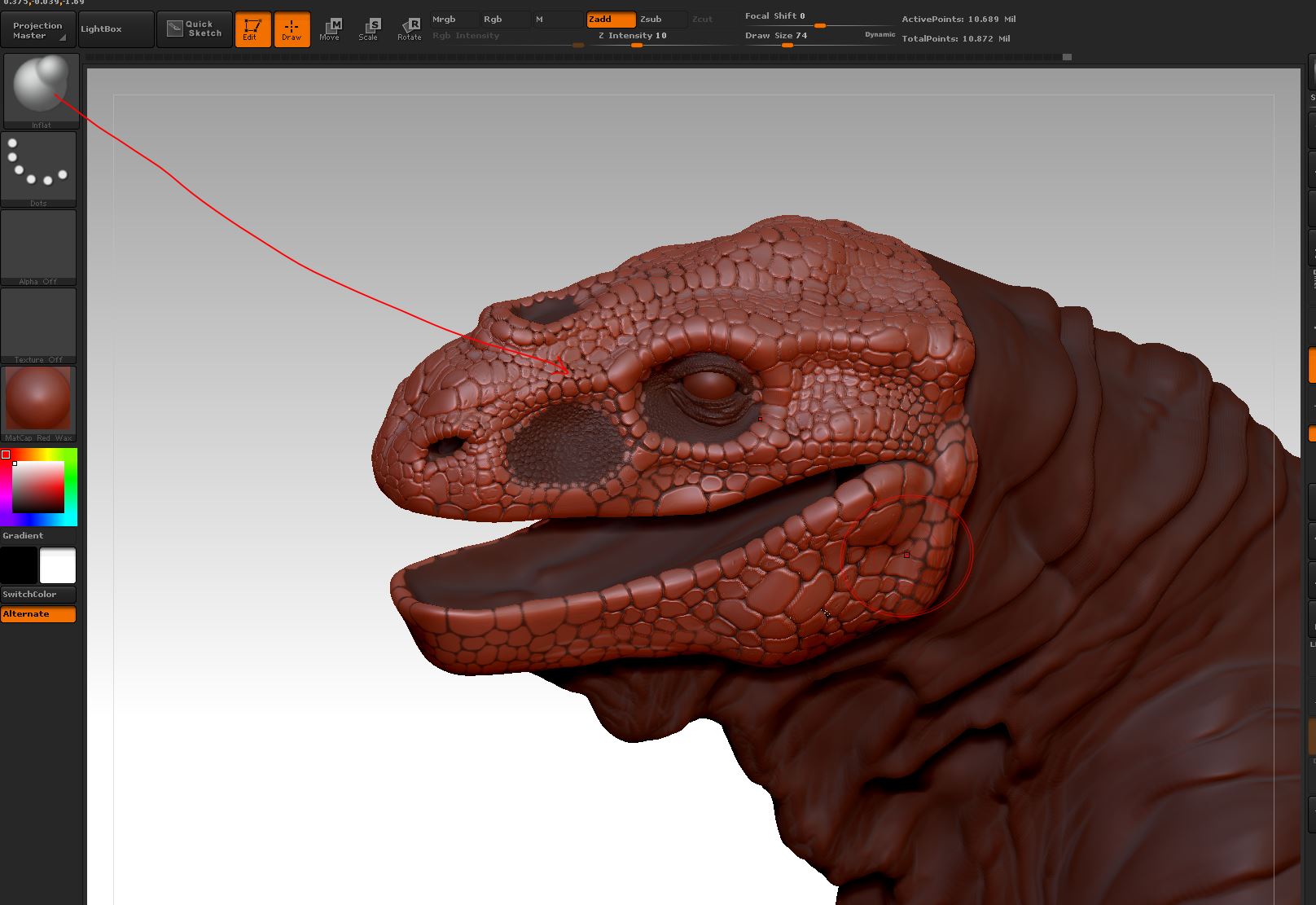This screenshot has height=905, width=1316.
Task: Select the black secondary color swatch
Action: (x=19, y=565)
